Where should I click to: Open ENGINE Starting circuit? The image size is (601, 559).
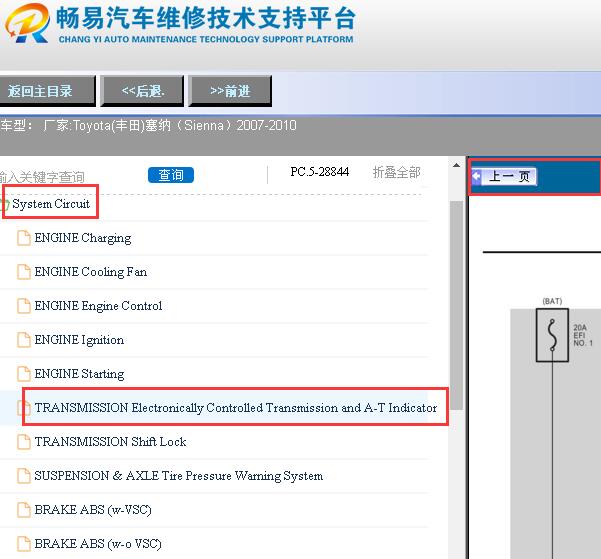coord(79,374)
